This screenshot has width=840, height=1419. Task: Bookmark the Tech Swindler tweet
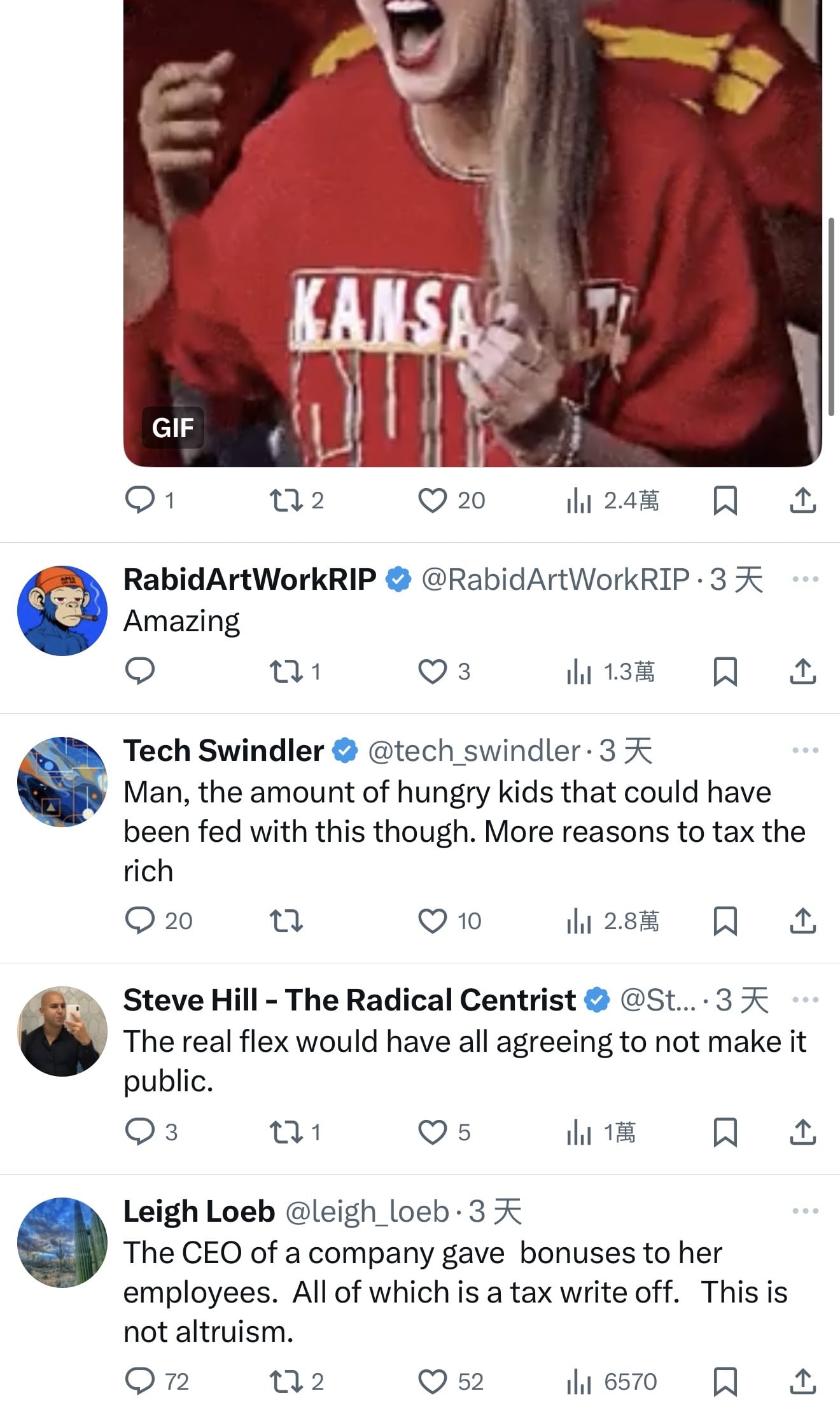point(725,921)
